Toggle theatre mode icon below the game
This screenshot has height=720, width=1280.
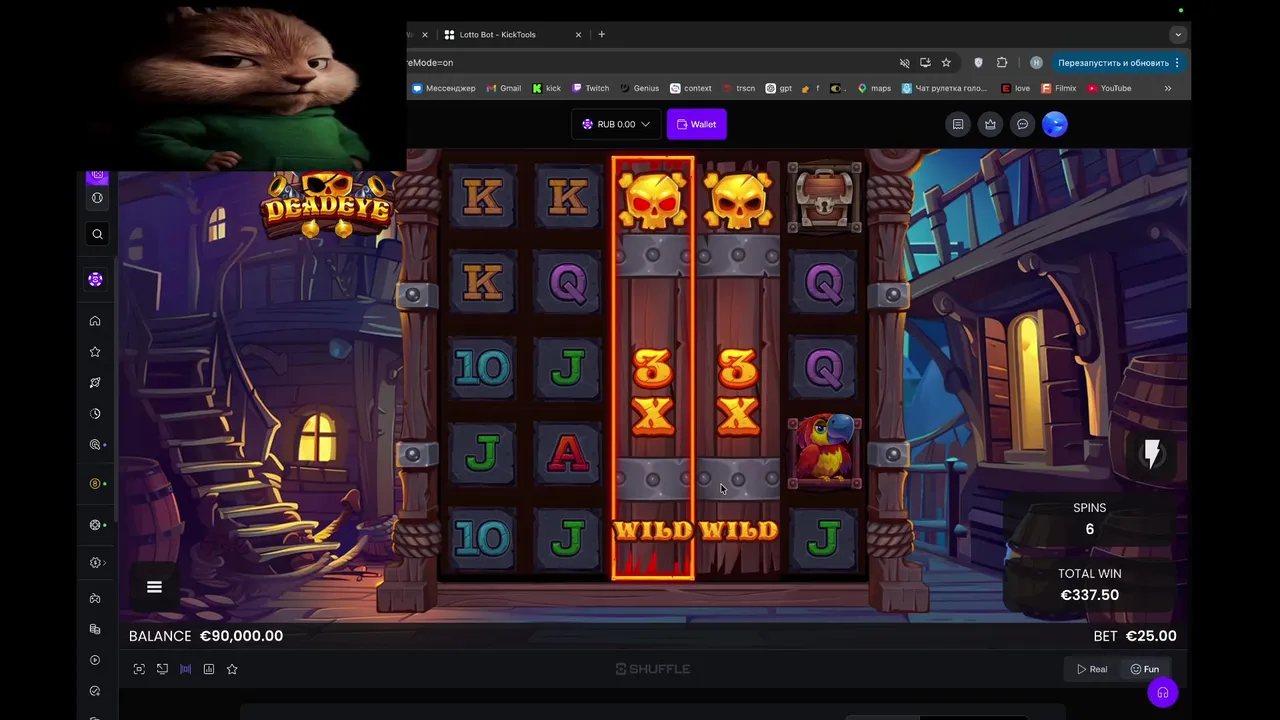185,669
